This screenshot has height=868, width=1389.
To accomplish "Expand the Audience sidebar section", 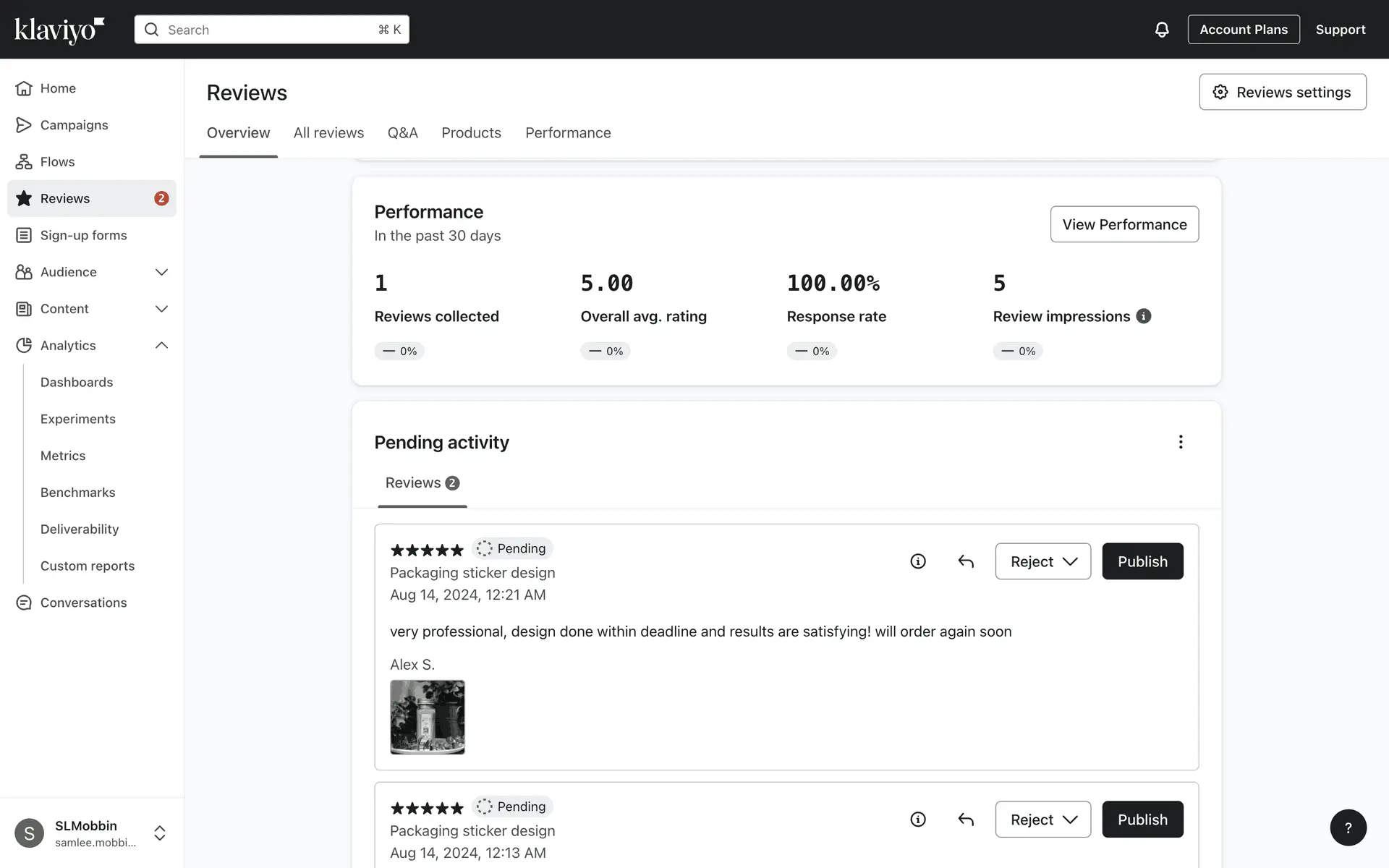I will point(161,272).
